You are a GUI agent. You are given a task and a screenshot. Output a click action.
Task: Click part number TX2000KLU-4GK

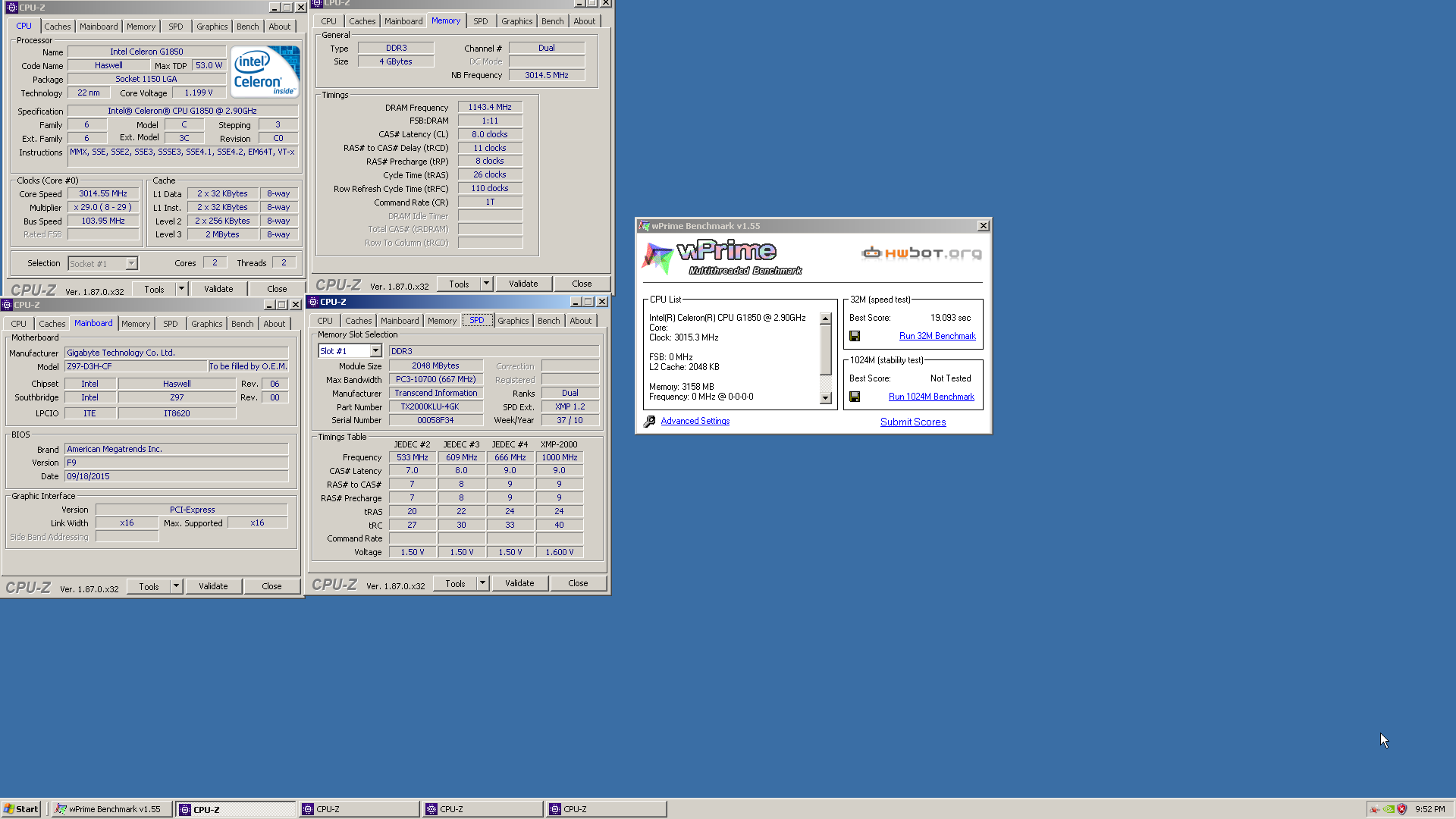(436, 406)
